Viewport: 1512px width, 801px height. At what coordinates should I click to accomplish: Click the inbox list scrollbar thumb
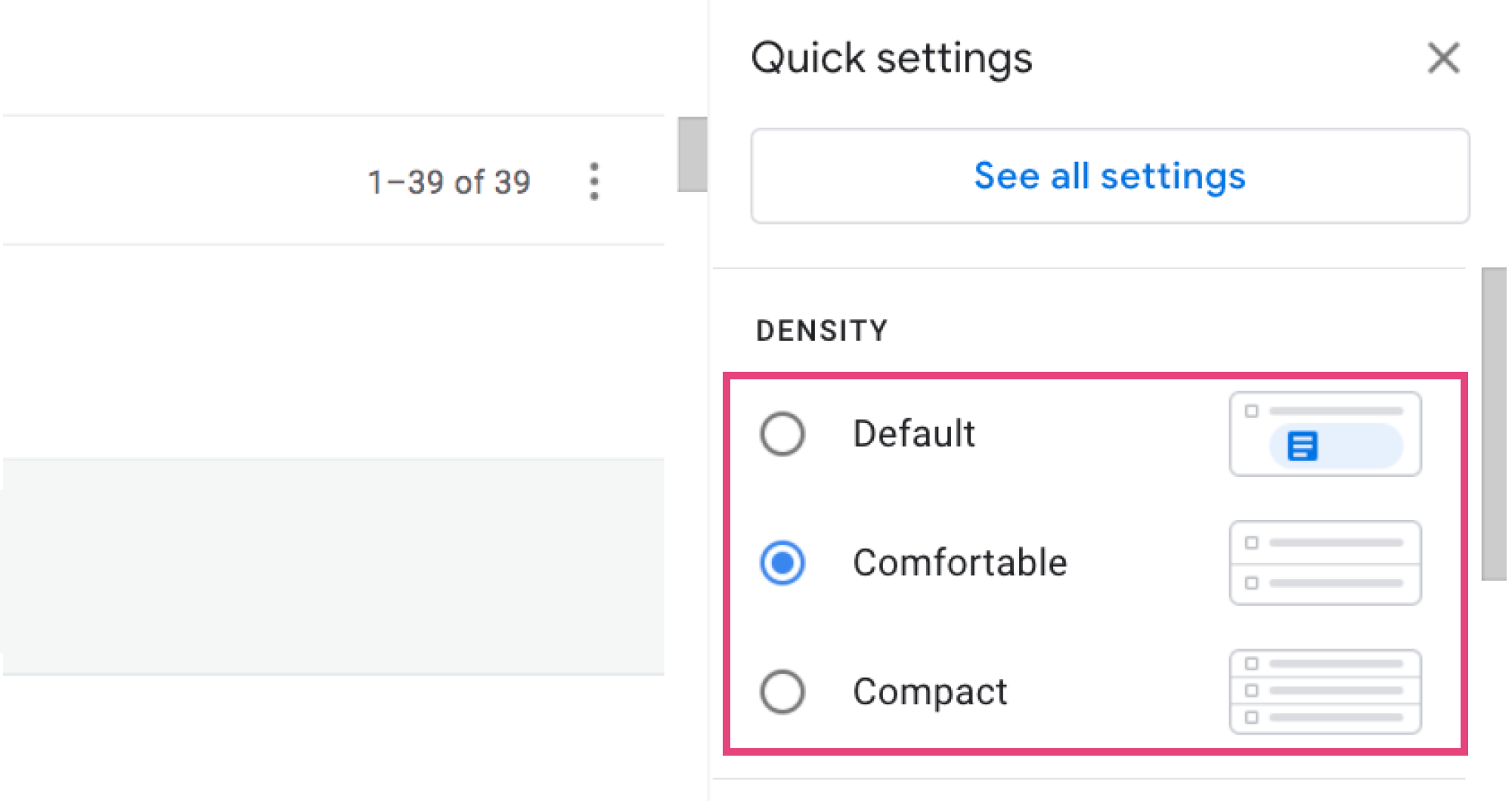coord(692,155)
